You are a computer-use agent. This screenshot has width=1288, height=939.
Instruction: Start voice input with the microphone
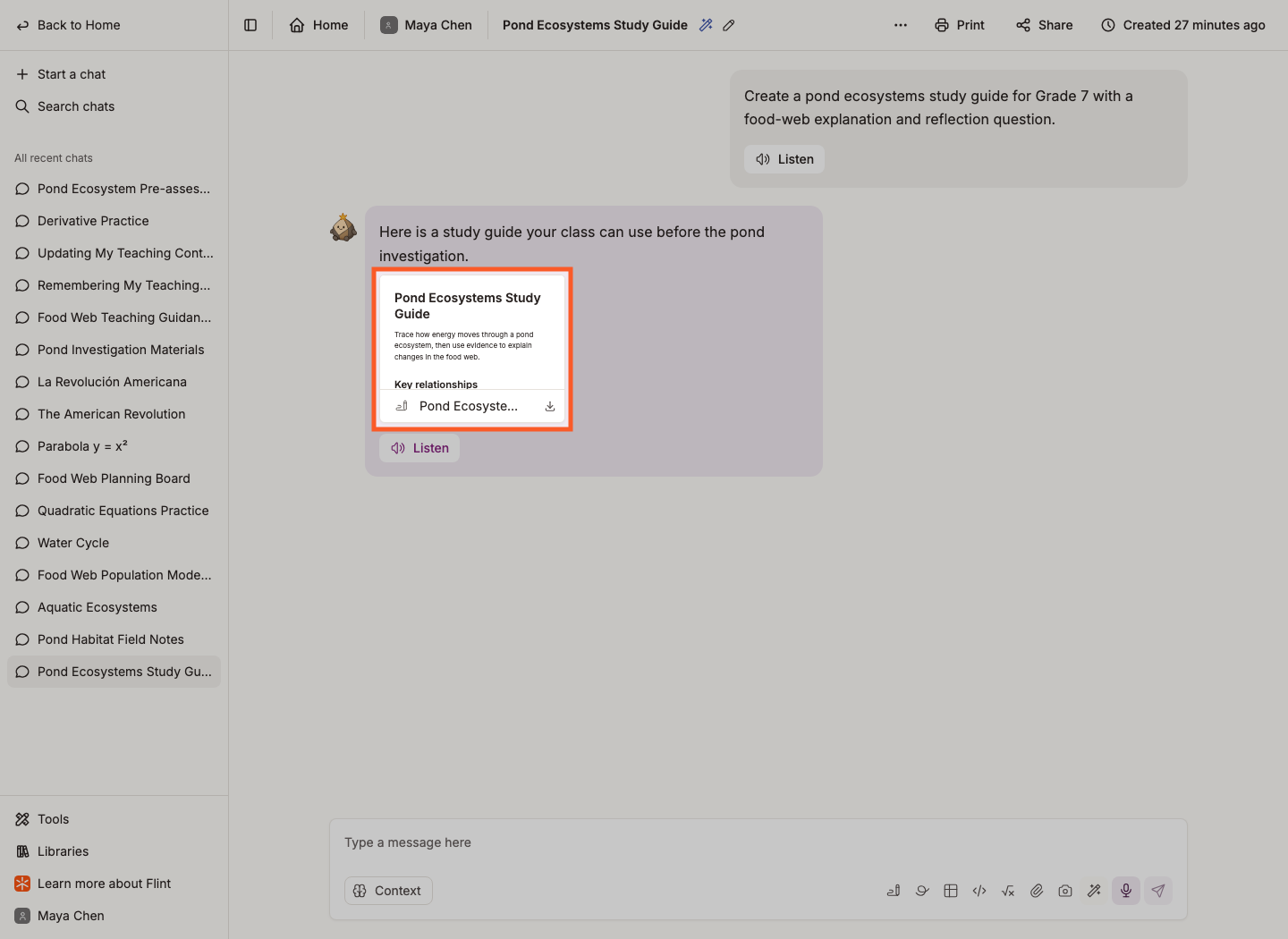pyautogui.click(x=1126, y=891)
